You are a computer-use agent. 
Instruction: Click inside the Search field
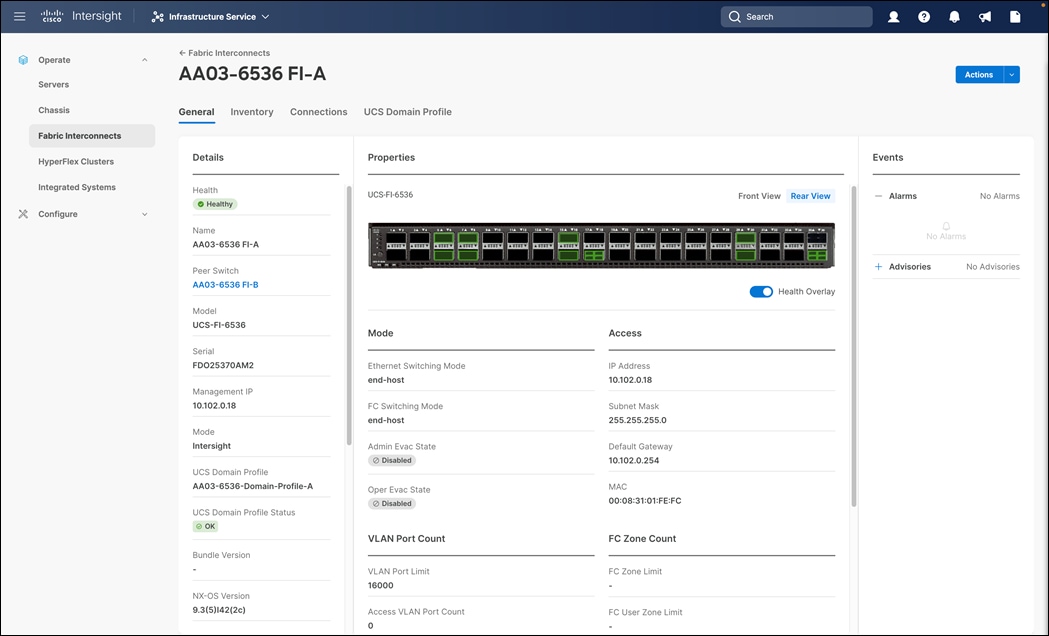796,16
